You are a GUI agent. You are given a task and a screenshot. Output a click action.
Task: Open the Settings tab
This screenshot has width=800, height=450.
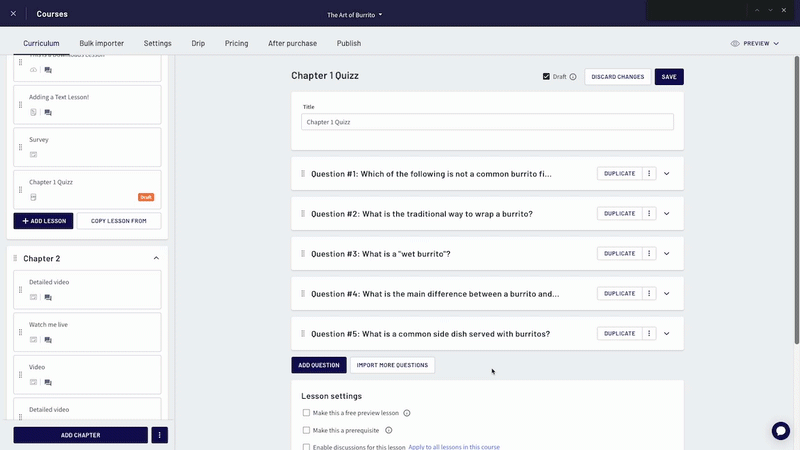click(158, 43)
